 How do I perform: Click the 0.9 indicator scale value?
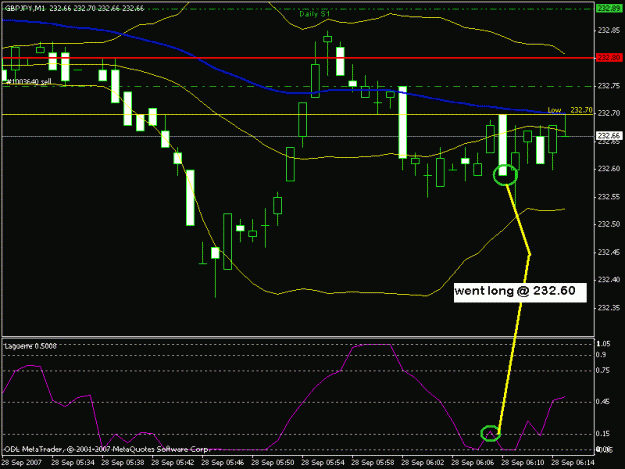coord(601,355)
